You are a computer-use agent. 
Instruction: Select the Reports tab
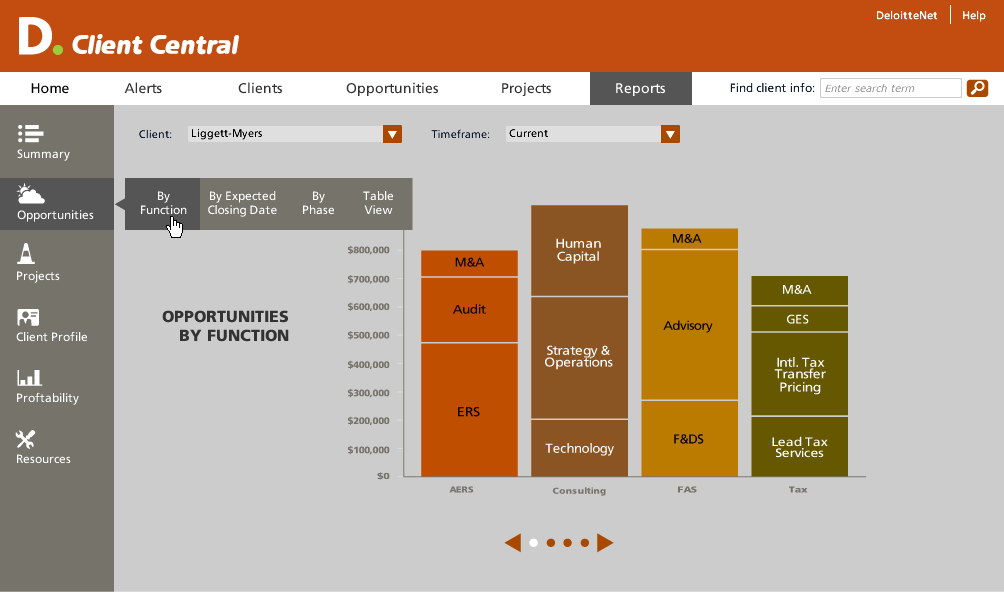click(640, 88)
